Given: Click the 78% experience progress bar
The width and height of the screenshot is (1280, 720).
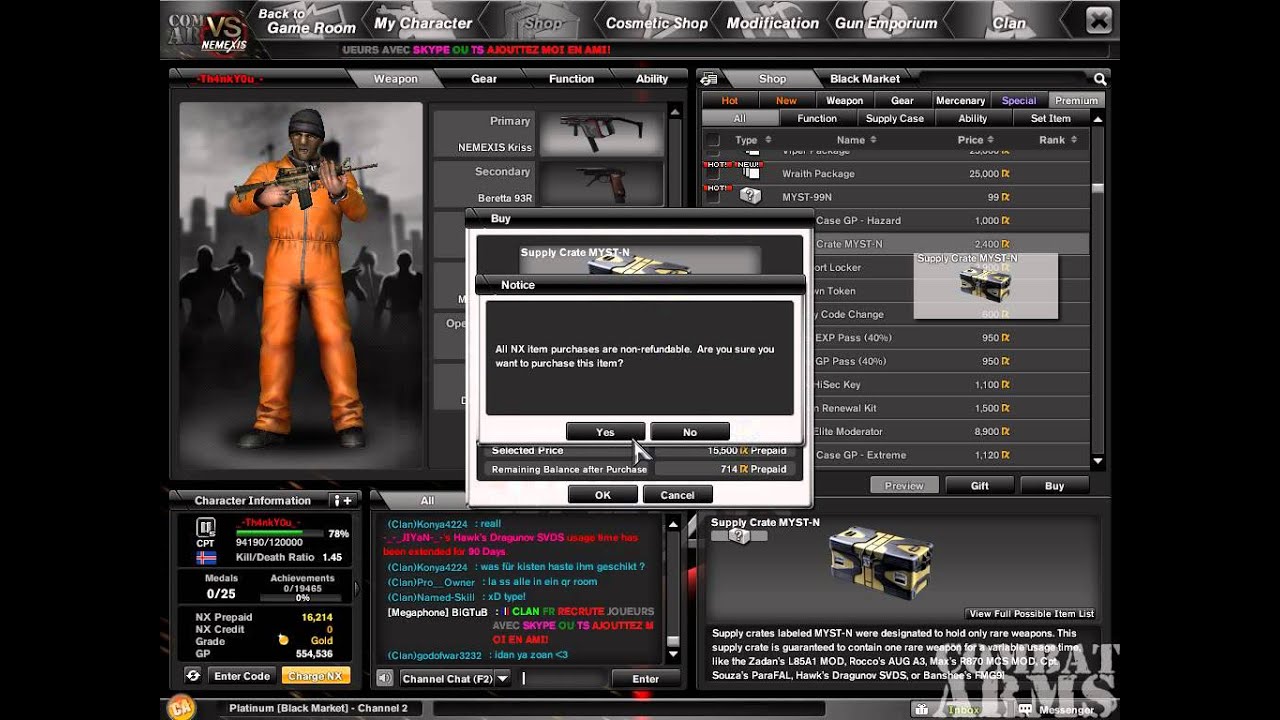Looking at the screenshot, I should 279,533.
